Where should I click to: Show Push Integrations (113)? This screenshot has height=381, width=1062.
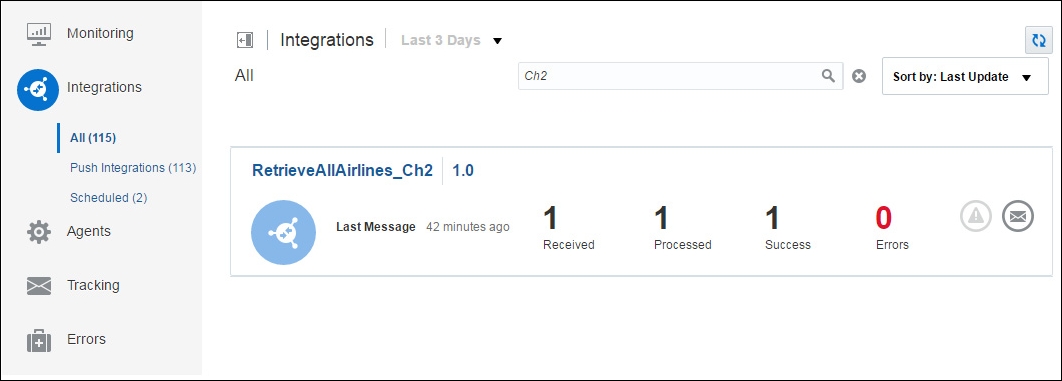133,167
